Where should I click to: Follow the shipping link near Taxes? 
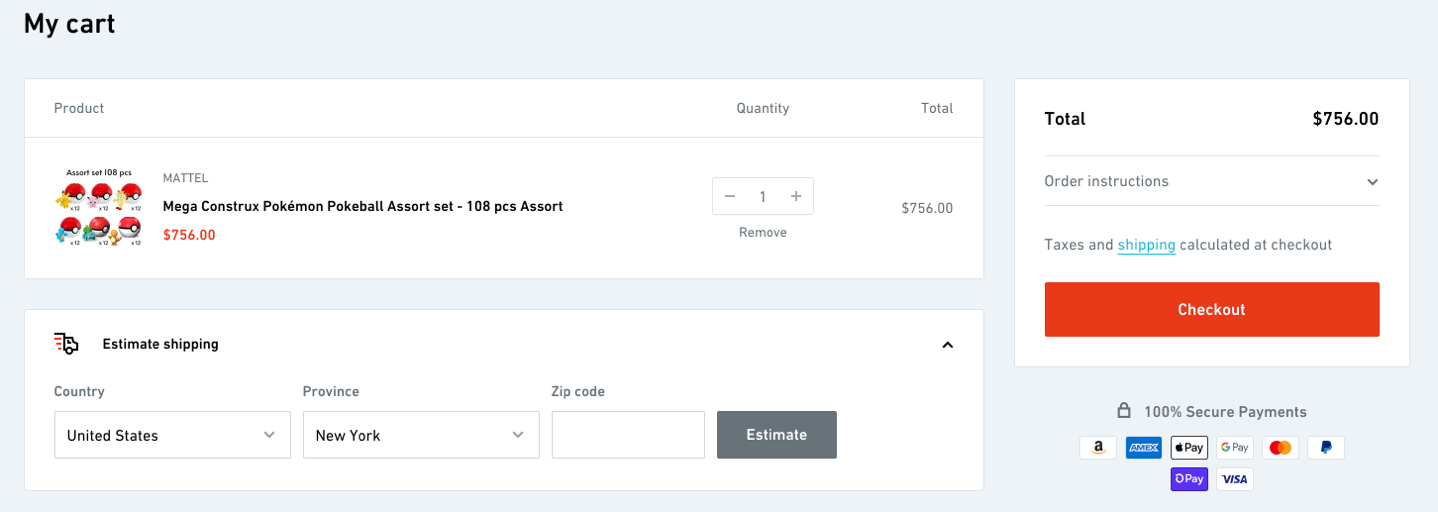tap(1146, 245)
